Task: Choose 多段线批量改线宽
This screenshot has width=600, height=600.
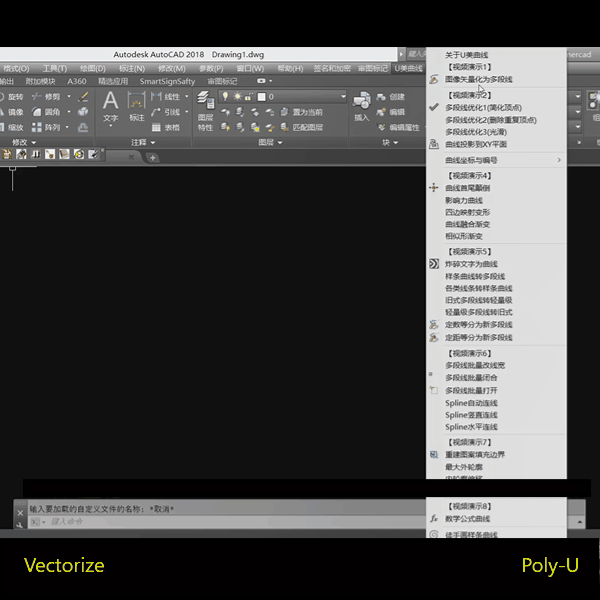Action: (x=475, y=365)
